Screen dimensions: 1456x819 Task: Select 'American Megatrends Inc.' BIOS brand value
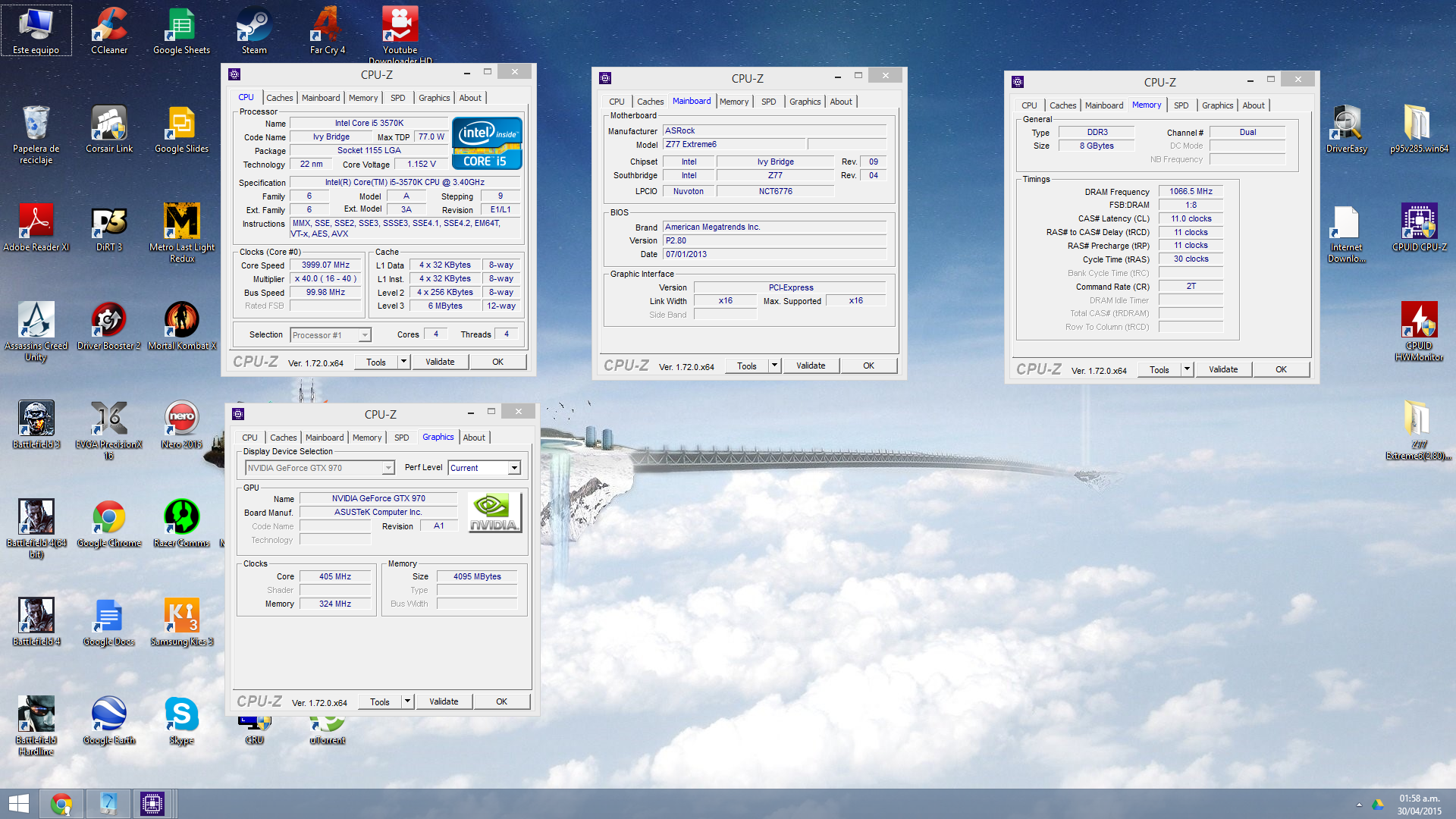(x=774, y=227)
